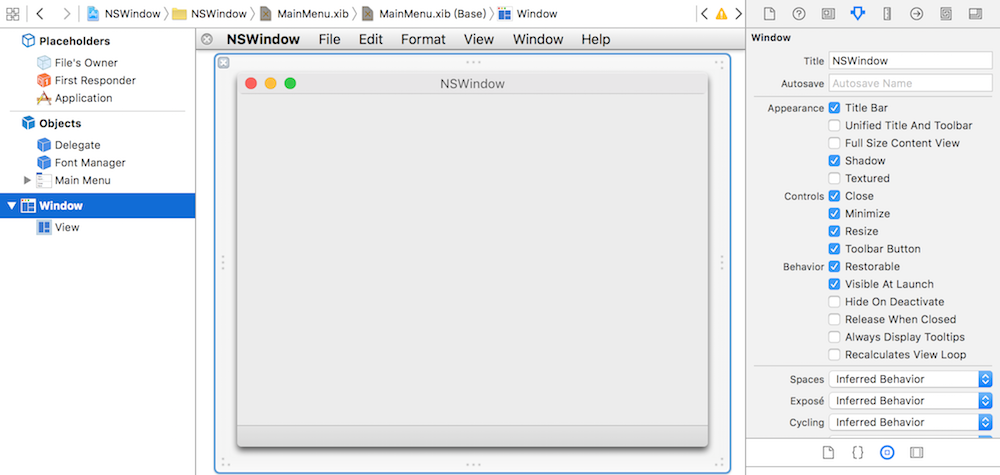Enable Unified Title And Toolbar
1000x475 pixels.
834,126
